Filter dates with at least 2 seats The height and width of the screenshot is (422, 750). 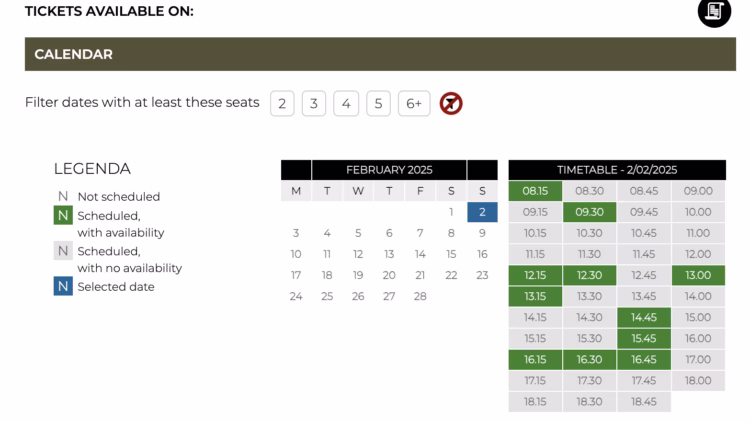point(282,103)
